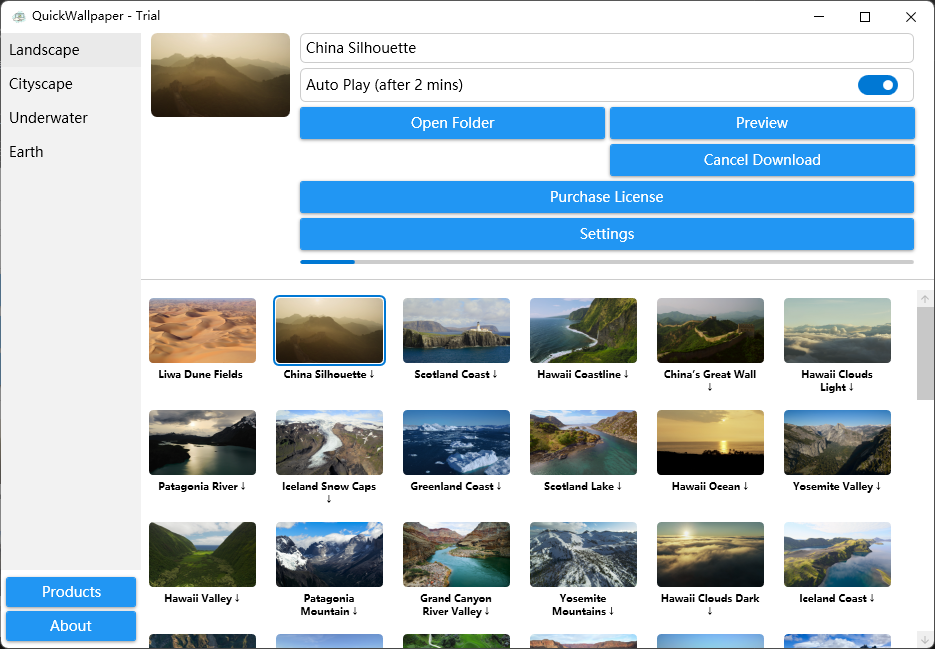Download Yosemite Valley via its arrow icon
This screenshot has height=649, width=935.
[877, 486]
